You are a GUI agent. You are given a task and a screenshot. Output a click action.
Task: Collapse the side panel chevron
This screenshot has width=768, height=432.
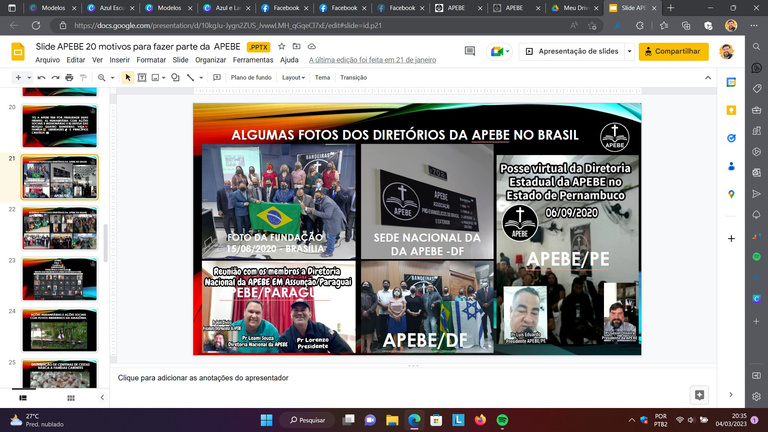(x=731, y=395)
